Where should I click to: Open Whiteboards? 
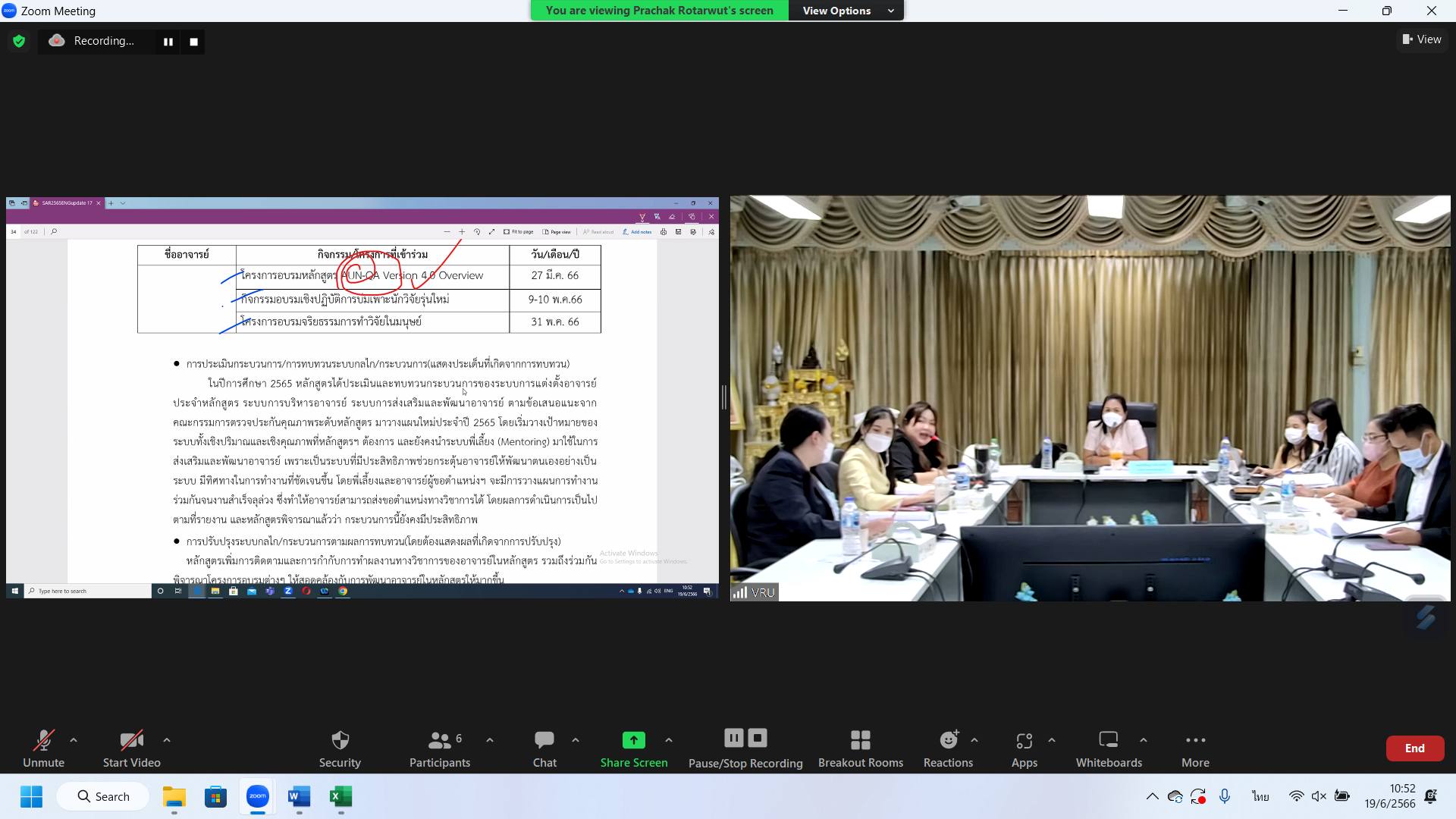point(1108,740)
